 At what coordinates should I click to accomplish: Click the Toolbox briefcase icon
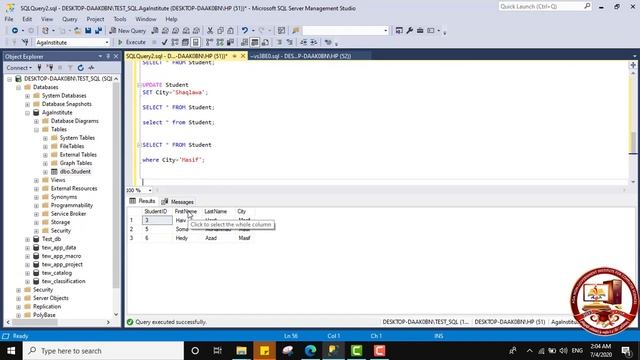(x=420, y=31)
